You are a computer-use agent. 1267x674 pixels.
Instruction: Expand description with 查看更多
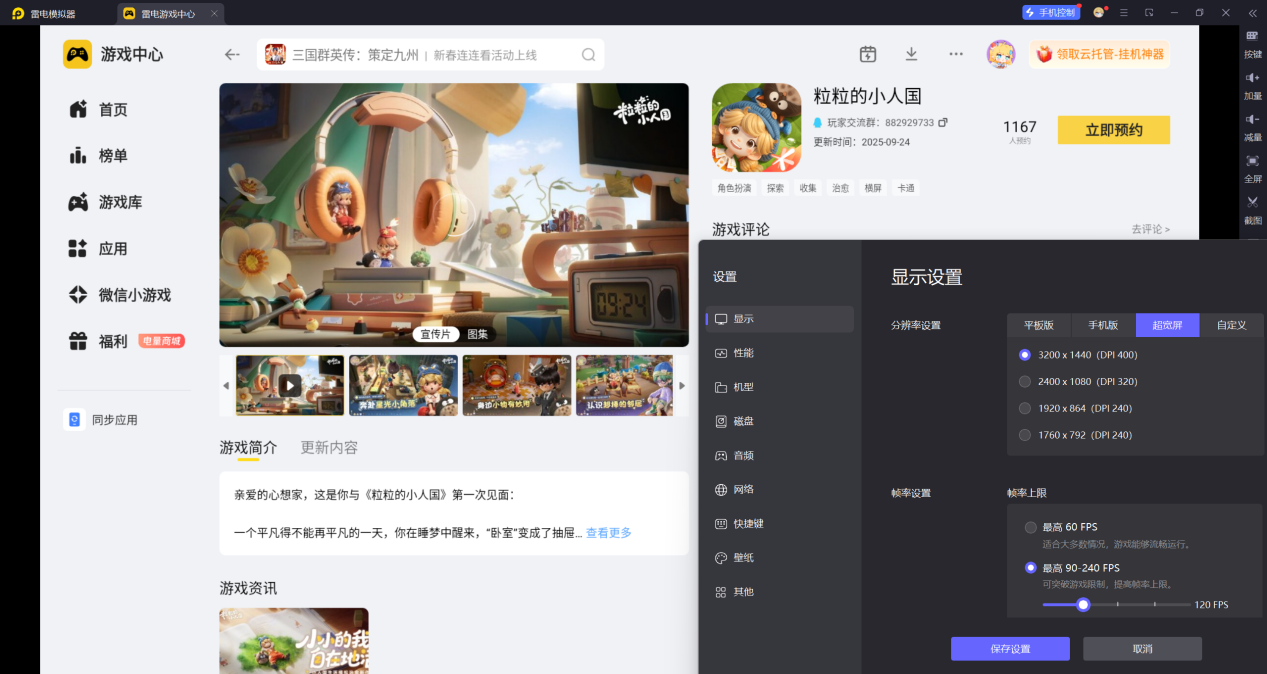tap(608, 533)
